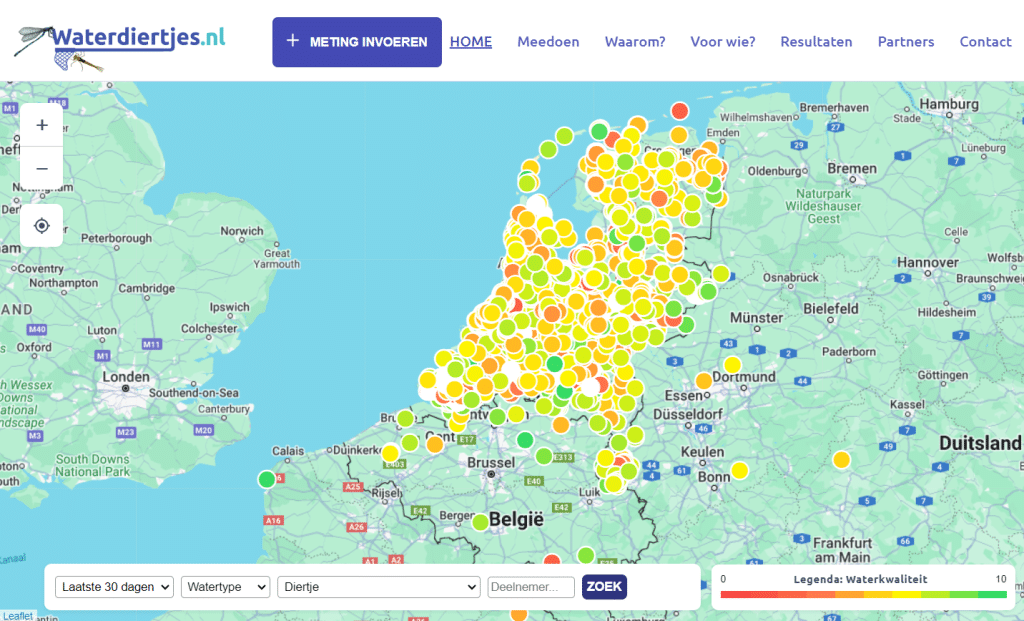The width and height of the screenshot is (1024, 621).
Task: Navigate to the Partners page
Action: coord(906,42)
